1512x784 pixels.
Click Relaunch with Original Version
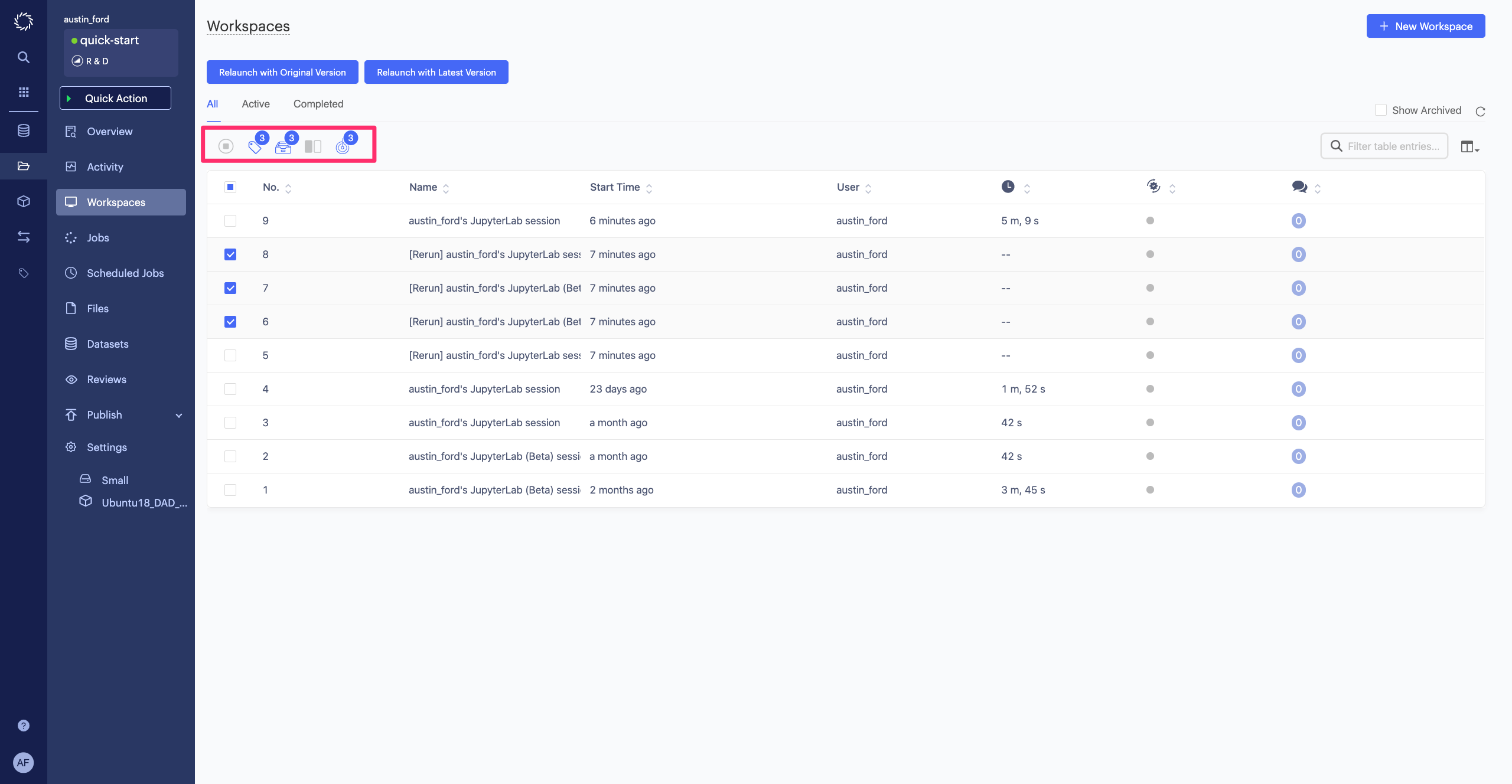[282, 72]
